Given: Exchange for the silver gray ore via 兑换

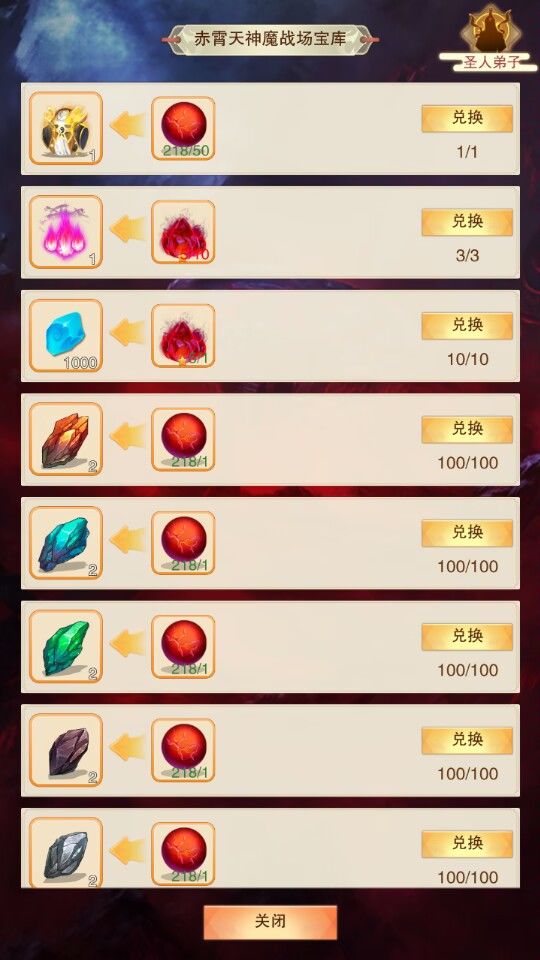Looking at the screenshot, I should coord(467,844).
